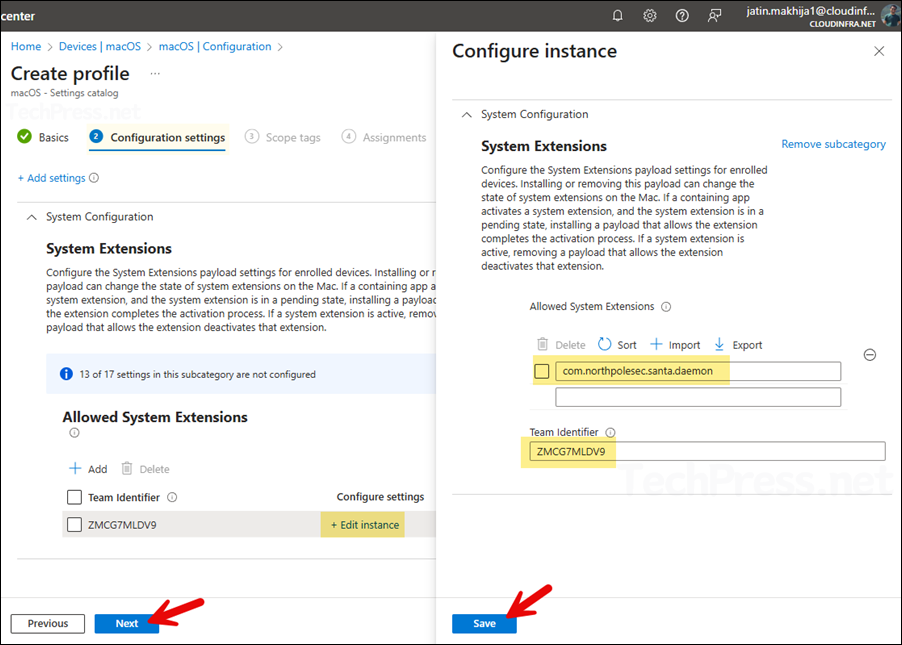Add a new Team Identifier row

click(88, 469)
